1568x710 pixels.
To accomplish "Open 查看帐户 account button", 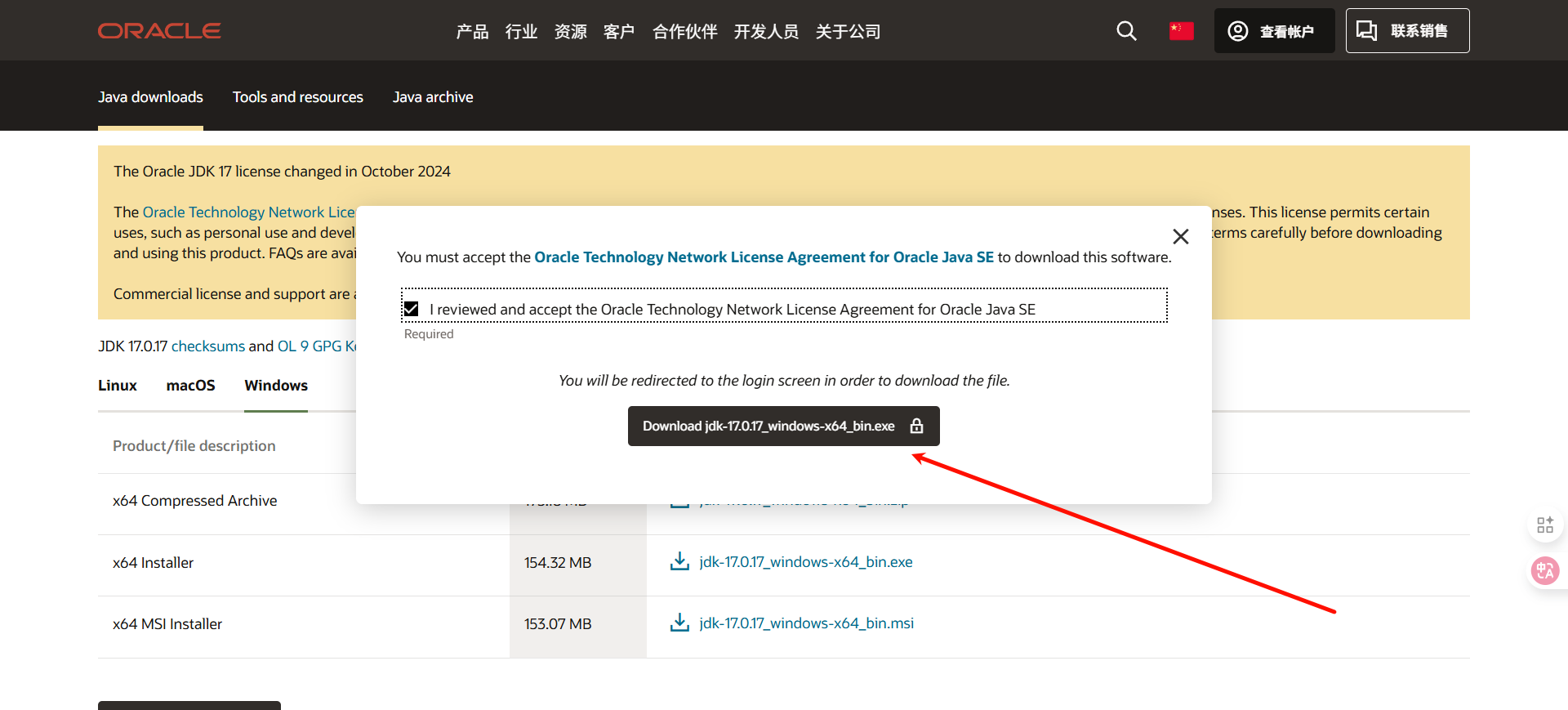I will [1274, 31].
